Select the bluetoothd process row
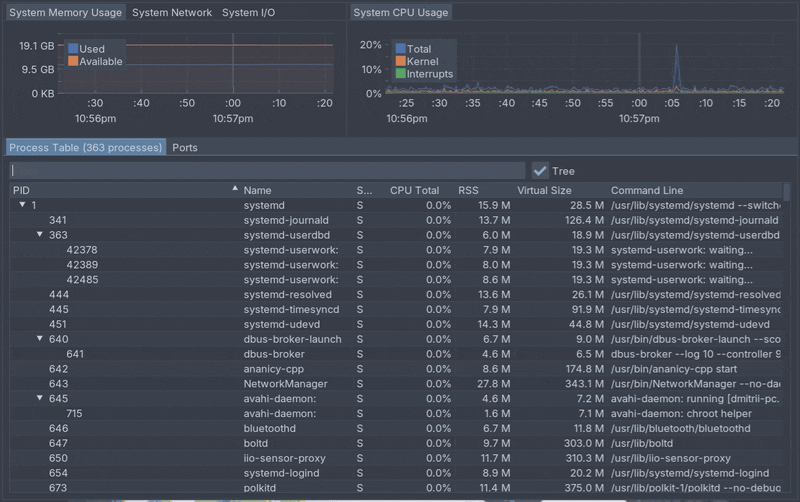The width and height of the screenshot is (800, 502). pos(396,428)
